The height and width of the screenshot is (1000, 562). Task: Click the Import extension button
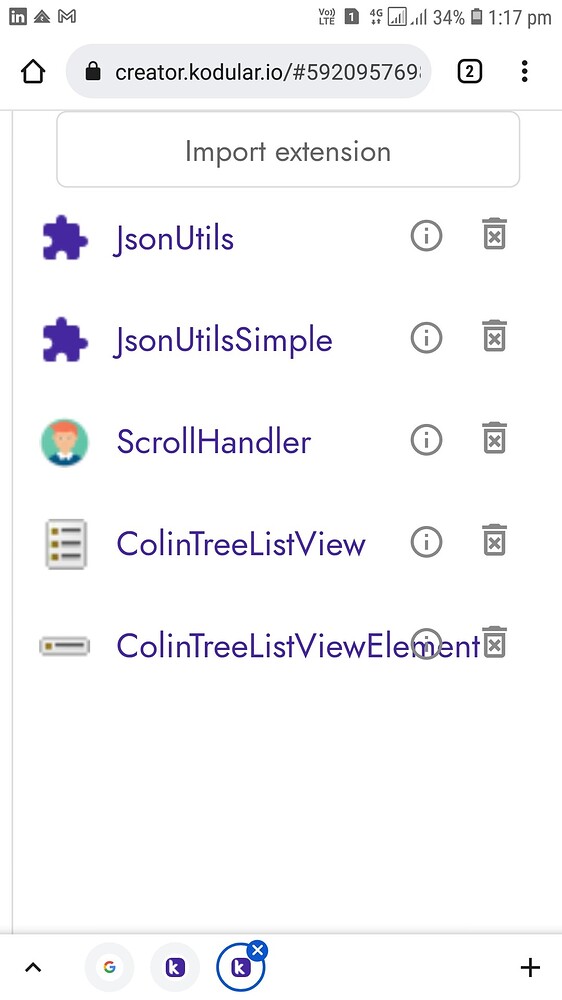(x=288, y=150)
